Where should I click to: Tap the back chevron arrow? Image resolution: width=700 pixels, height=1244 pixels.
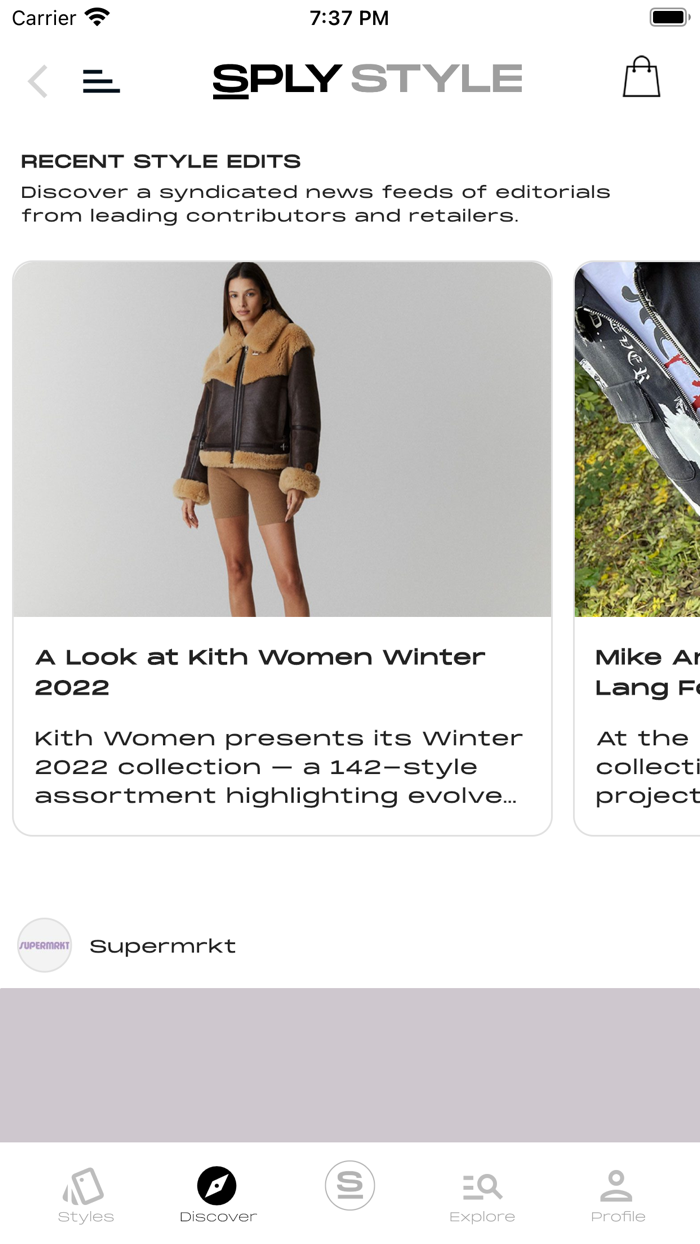click(x=38, y=81)
